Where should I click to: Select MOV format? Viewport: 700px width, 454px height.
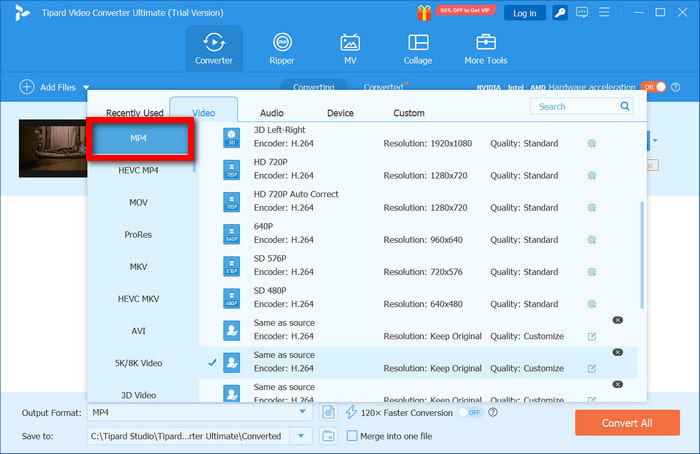pyautogui.click(x=138, y=202)
